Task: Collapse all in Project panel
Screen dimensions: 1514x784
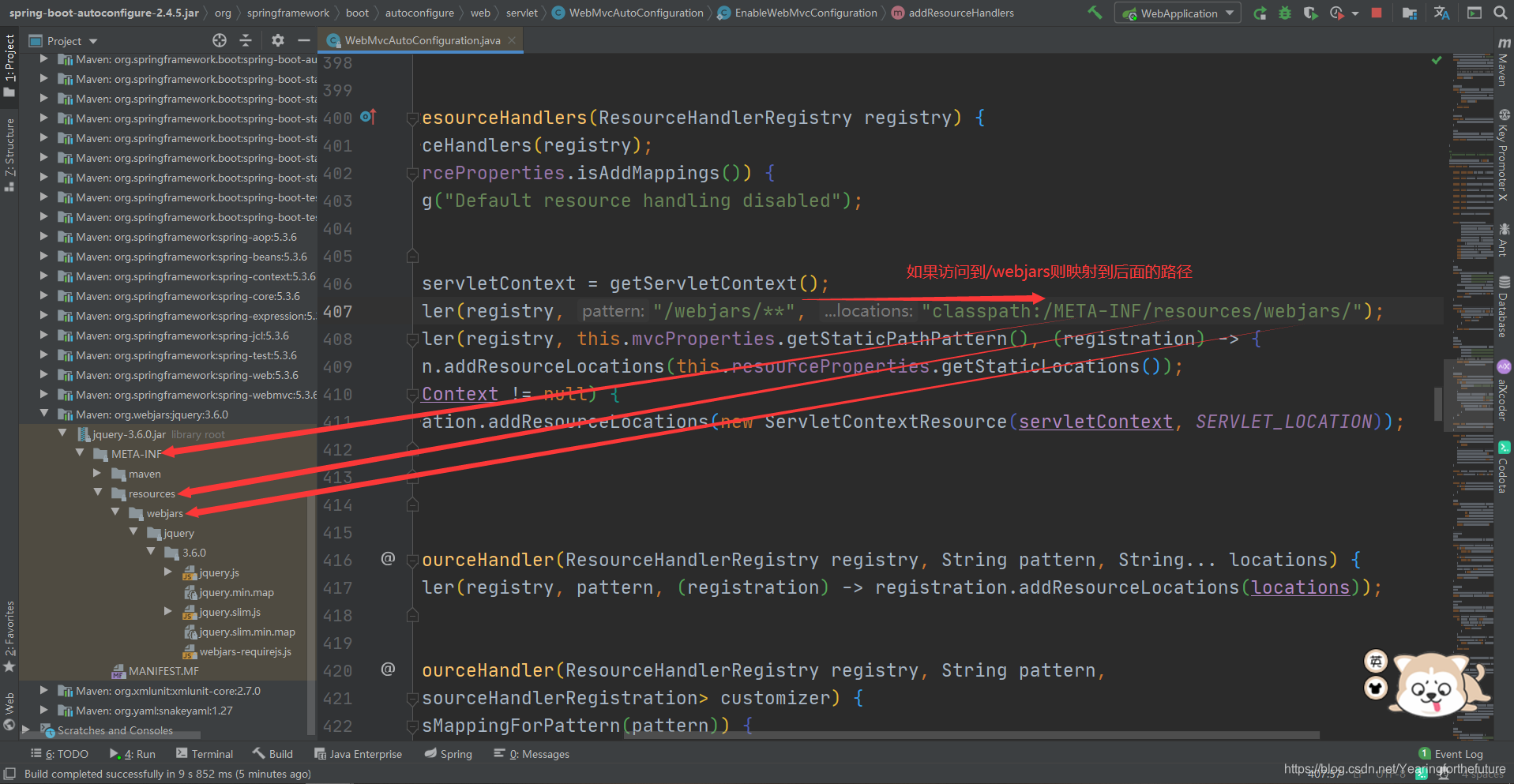Action: click(x=246, y=40)
